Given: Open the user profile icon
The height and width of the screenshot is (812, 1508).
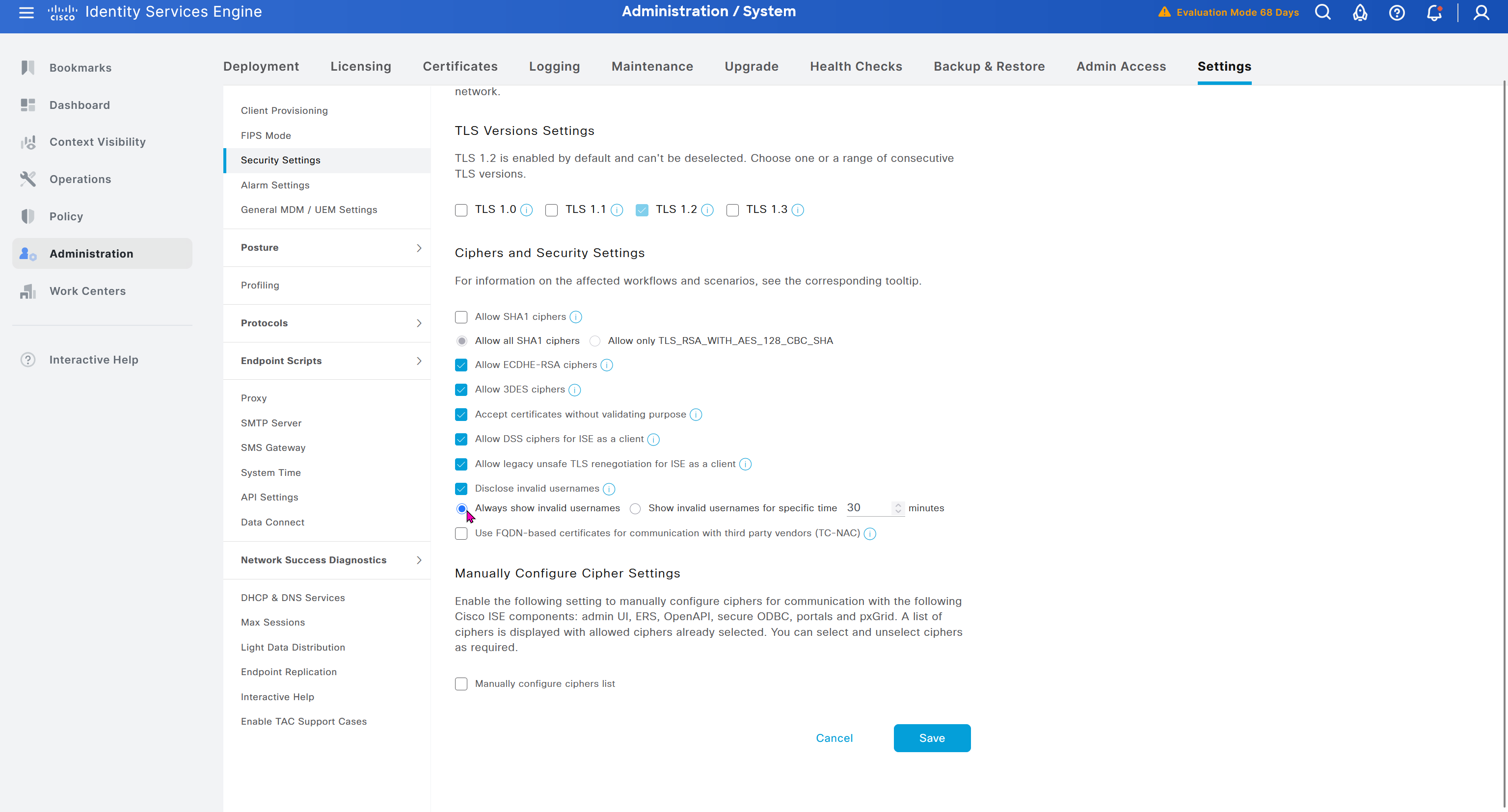Looking at the screenshot, I should point(1481,12).
